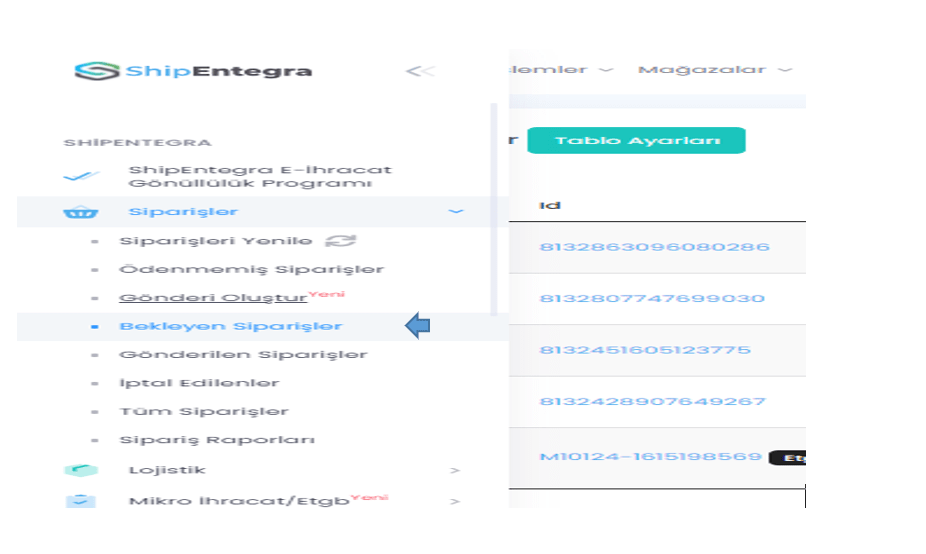Viewport: 926px width, 554px height.
Task: Click the checkmark icon beside E-İhracat program
Action: (81, 176)
